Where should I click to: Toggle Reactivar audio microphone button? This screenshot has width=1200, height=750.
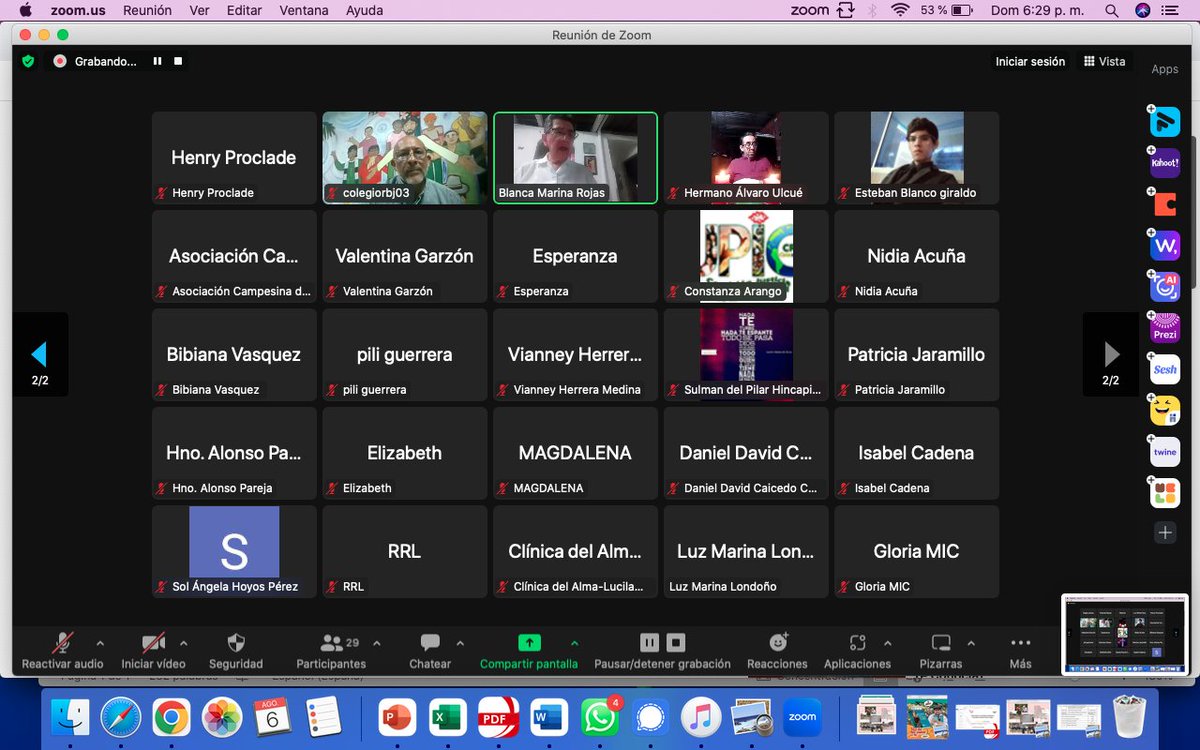click(63, 651)
